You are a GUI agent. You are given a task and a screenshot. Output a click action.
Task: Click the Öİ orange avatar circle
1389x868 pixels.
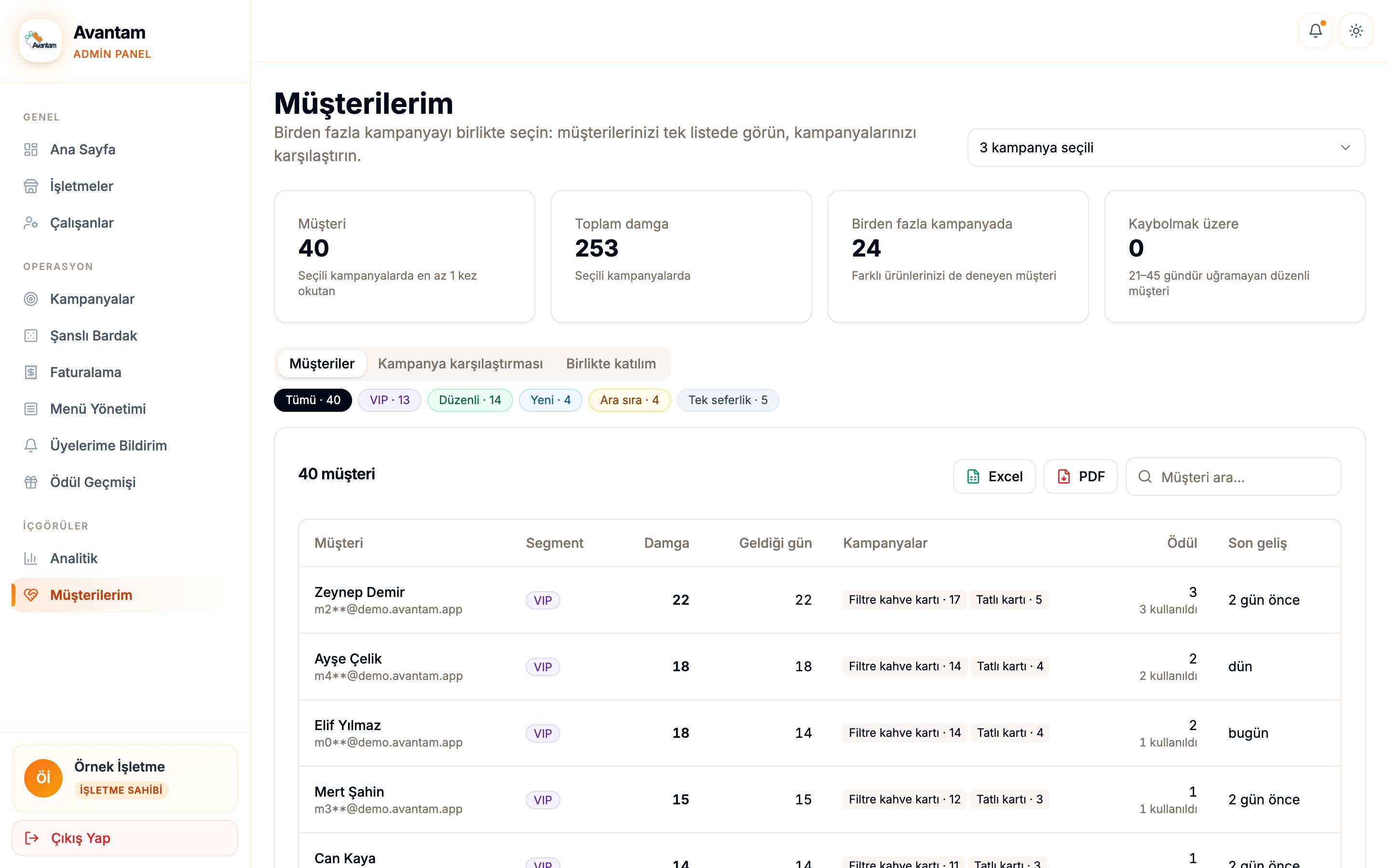[x=43, y=778]
